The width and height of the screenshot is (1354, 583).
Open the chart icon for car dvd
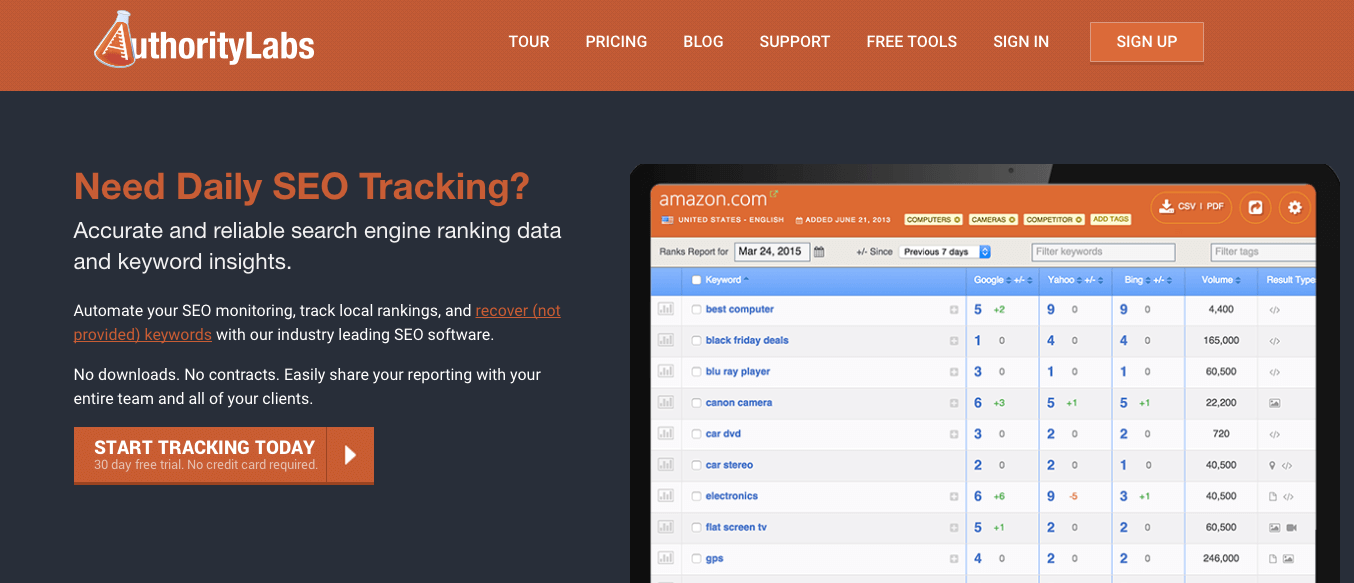click(665, 434)
